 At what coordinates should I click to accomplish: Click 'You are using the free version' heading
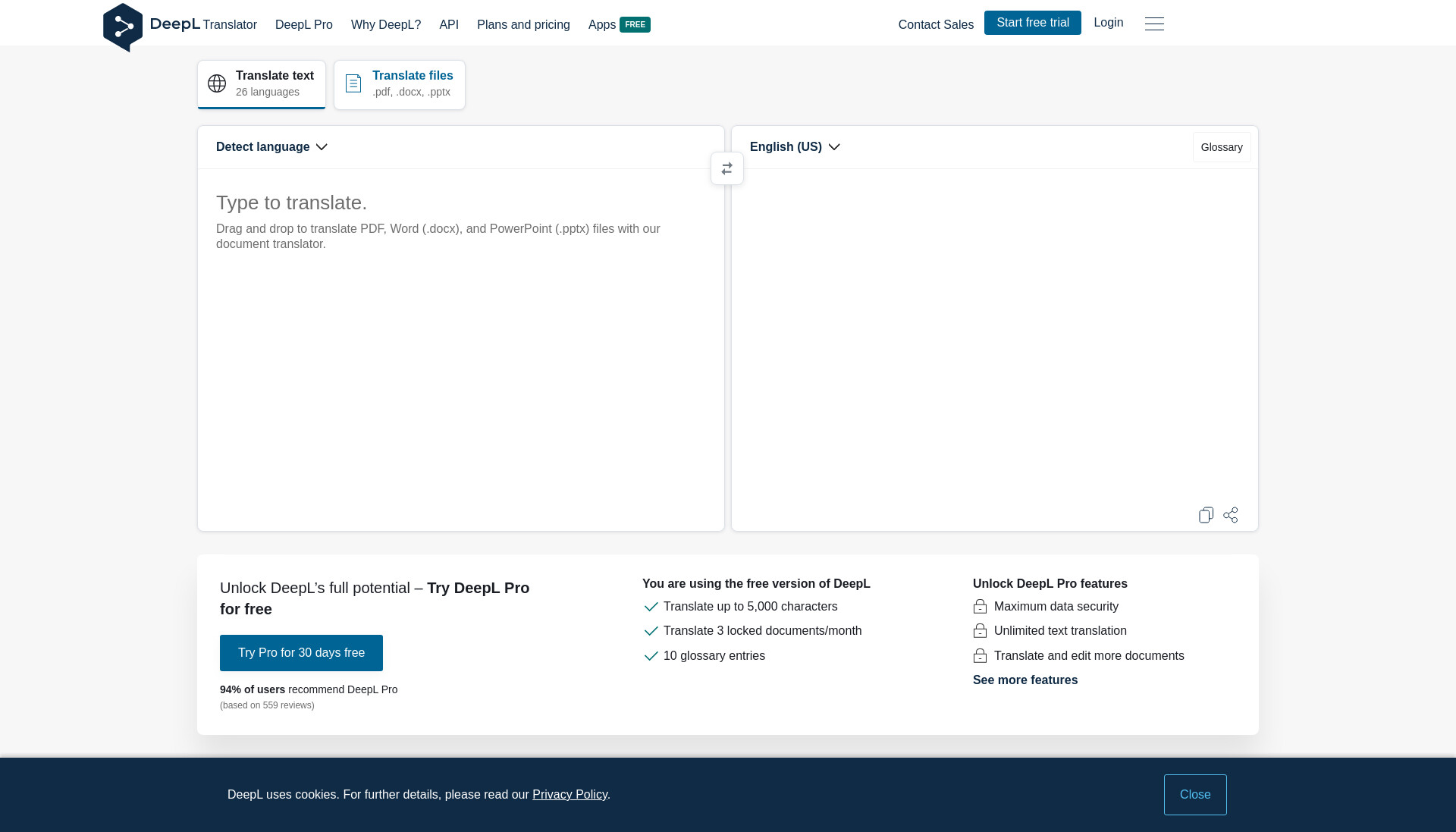[x=756, y=584]
